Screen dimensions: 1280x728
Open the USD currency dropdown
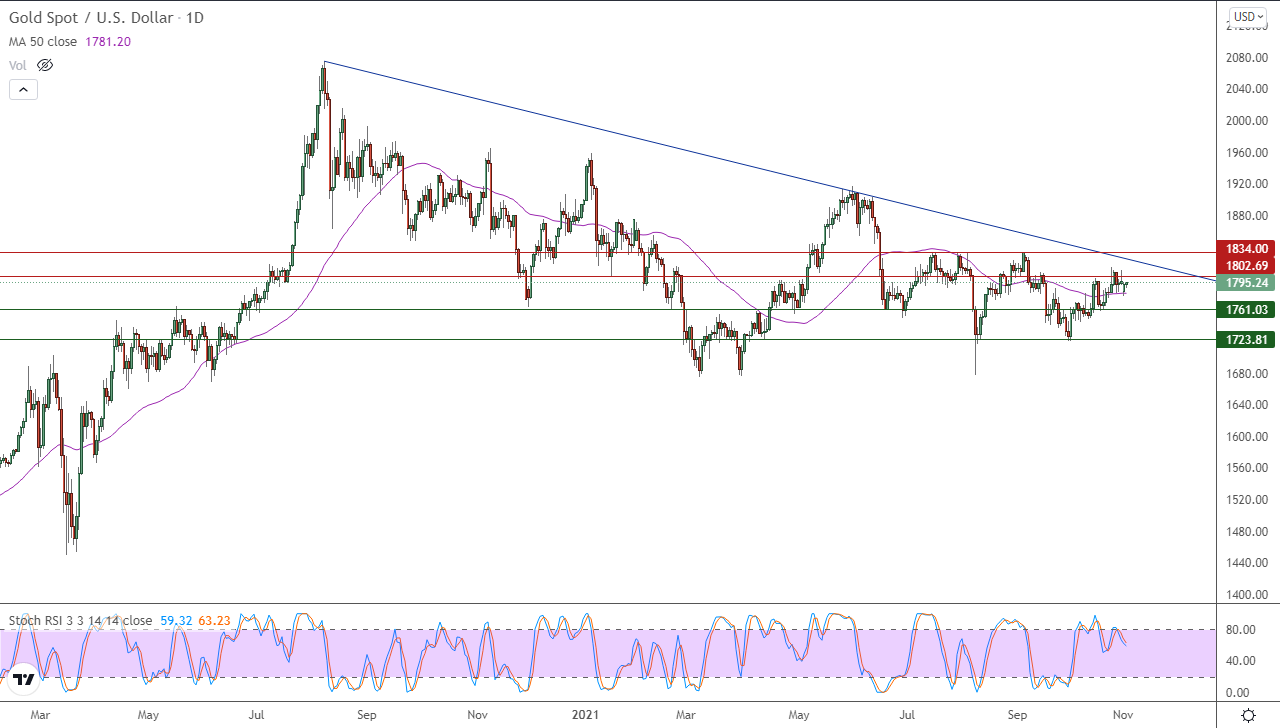(x=1246, y=16)
